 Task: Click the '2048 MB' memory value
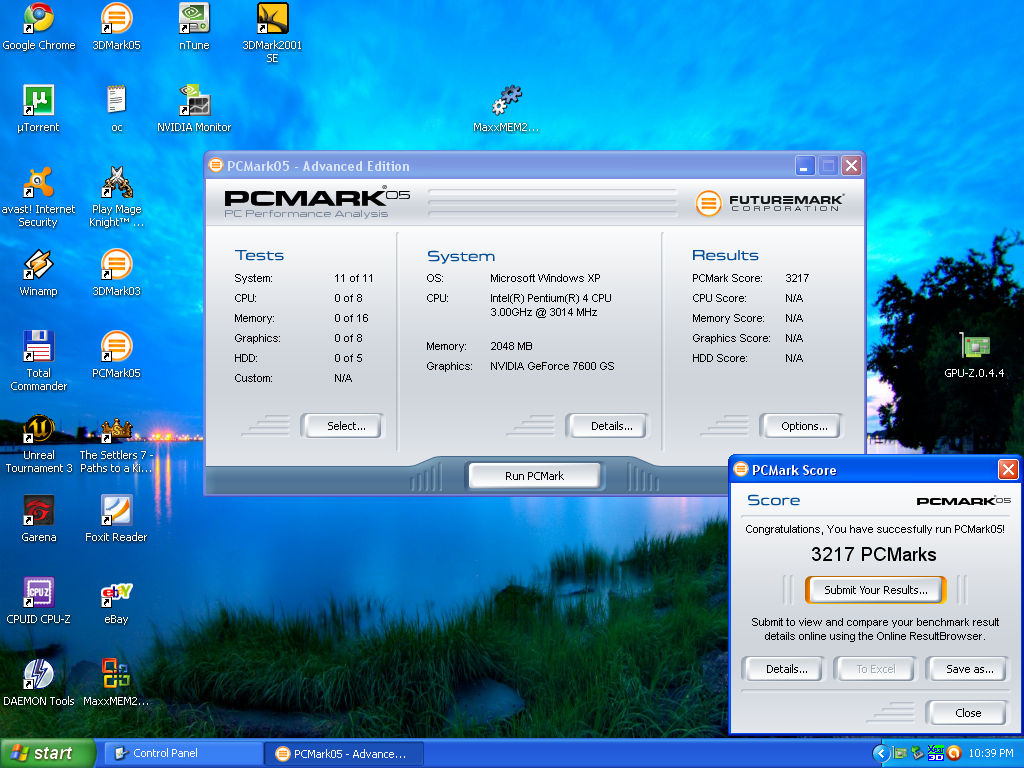[x=511, y=346]
